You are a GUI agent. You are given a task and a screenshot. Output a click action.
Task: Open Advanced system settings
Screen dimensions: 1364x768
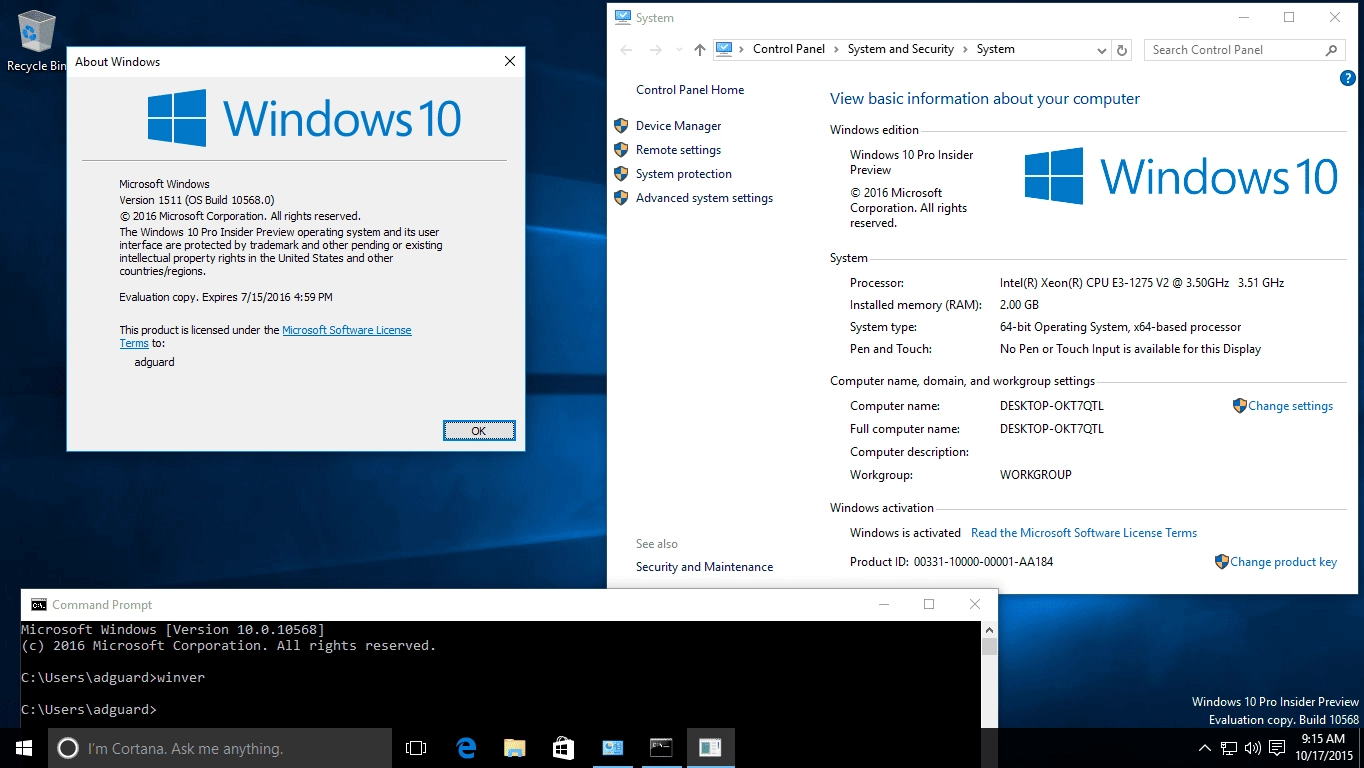coord(704,198)
